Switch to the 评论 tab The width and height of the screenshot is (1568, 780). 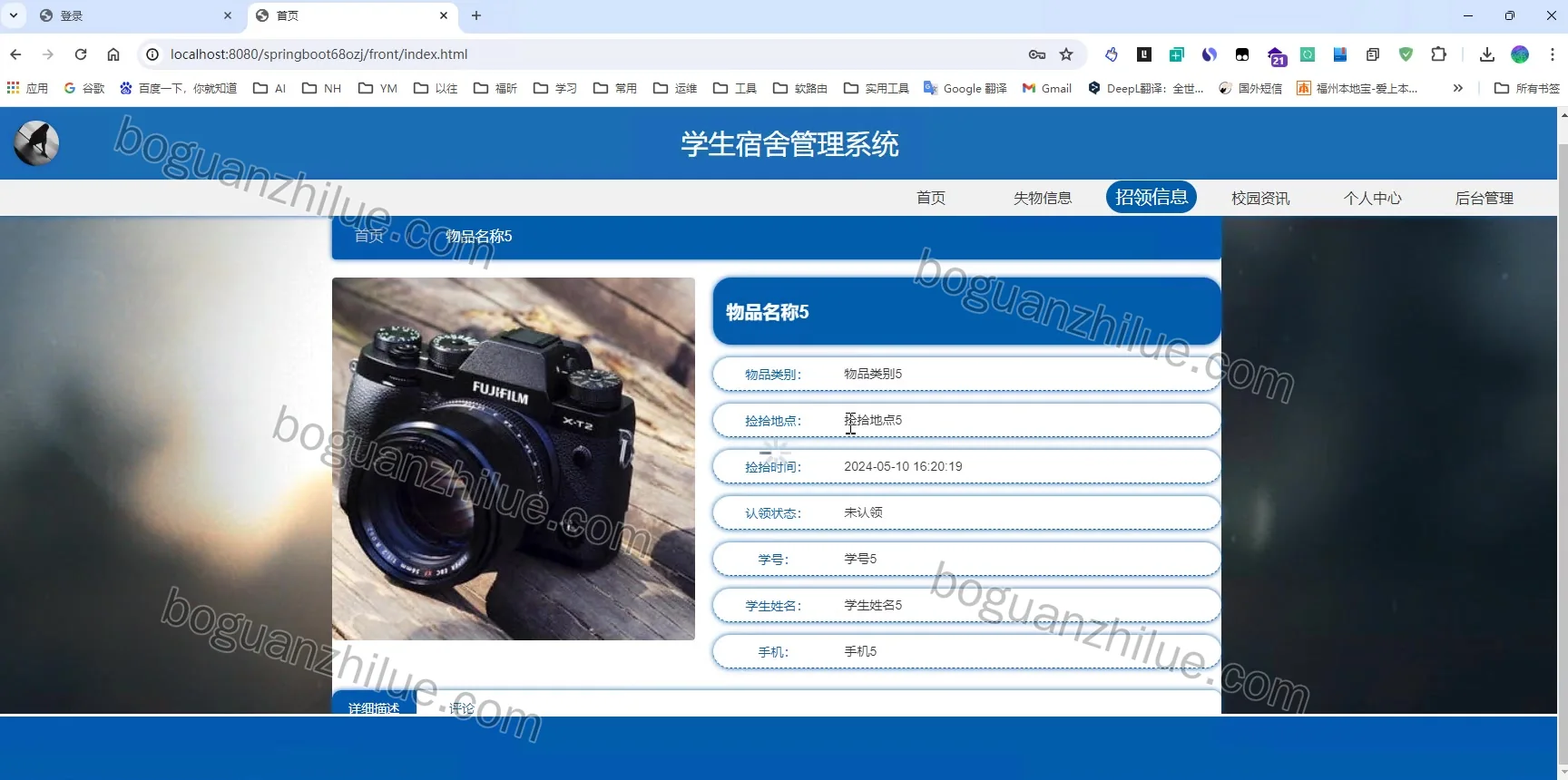[462, 707]
